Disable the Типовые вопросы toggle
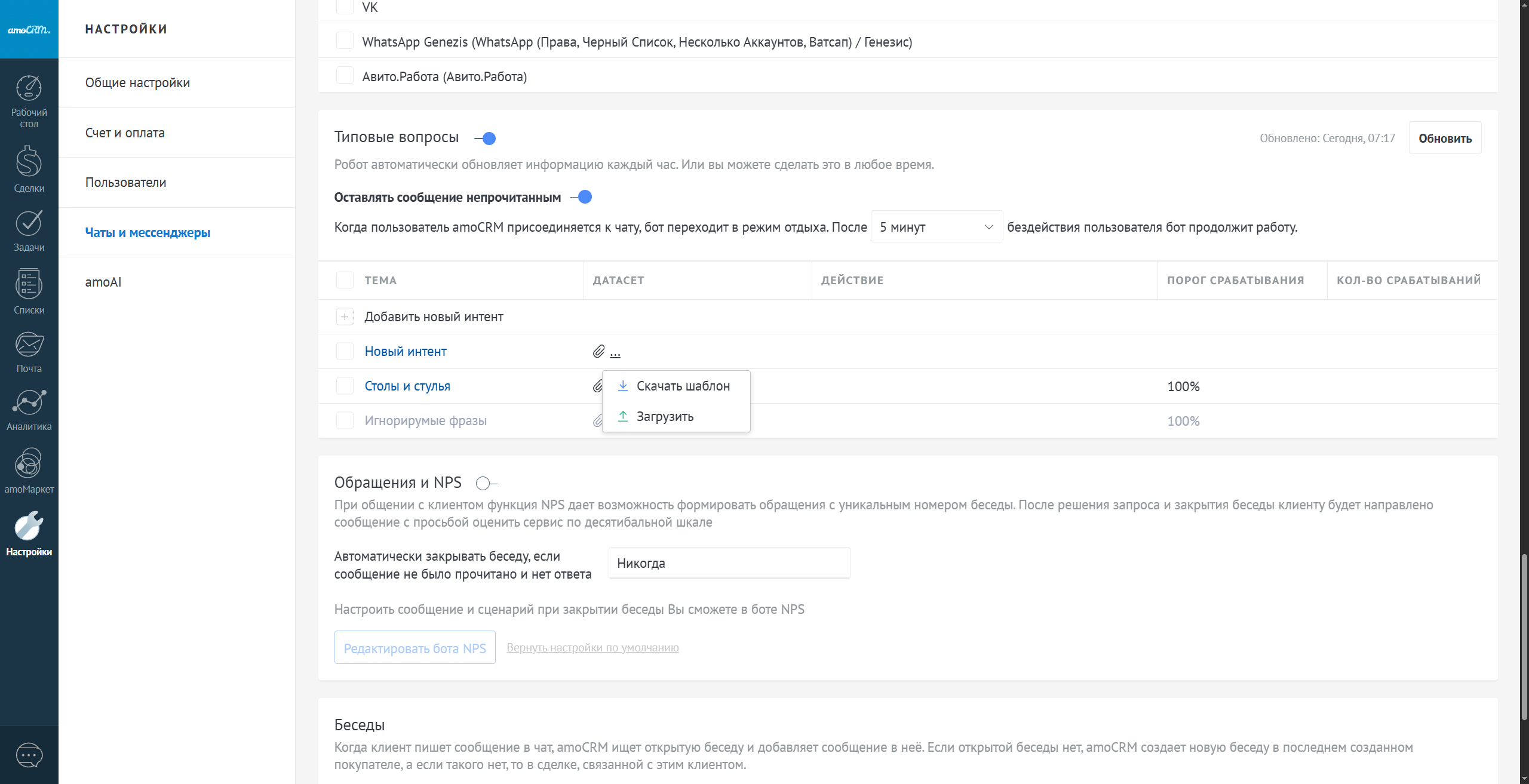Image resolution: width=1529 pixels, height=784 pixels. point(486,139)
